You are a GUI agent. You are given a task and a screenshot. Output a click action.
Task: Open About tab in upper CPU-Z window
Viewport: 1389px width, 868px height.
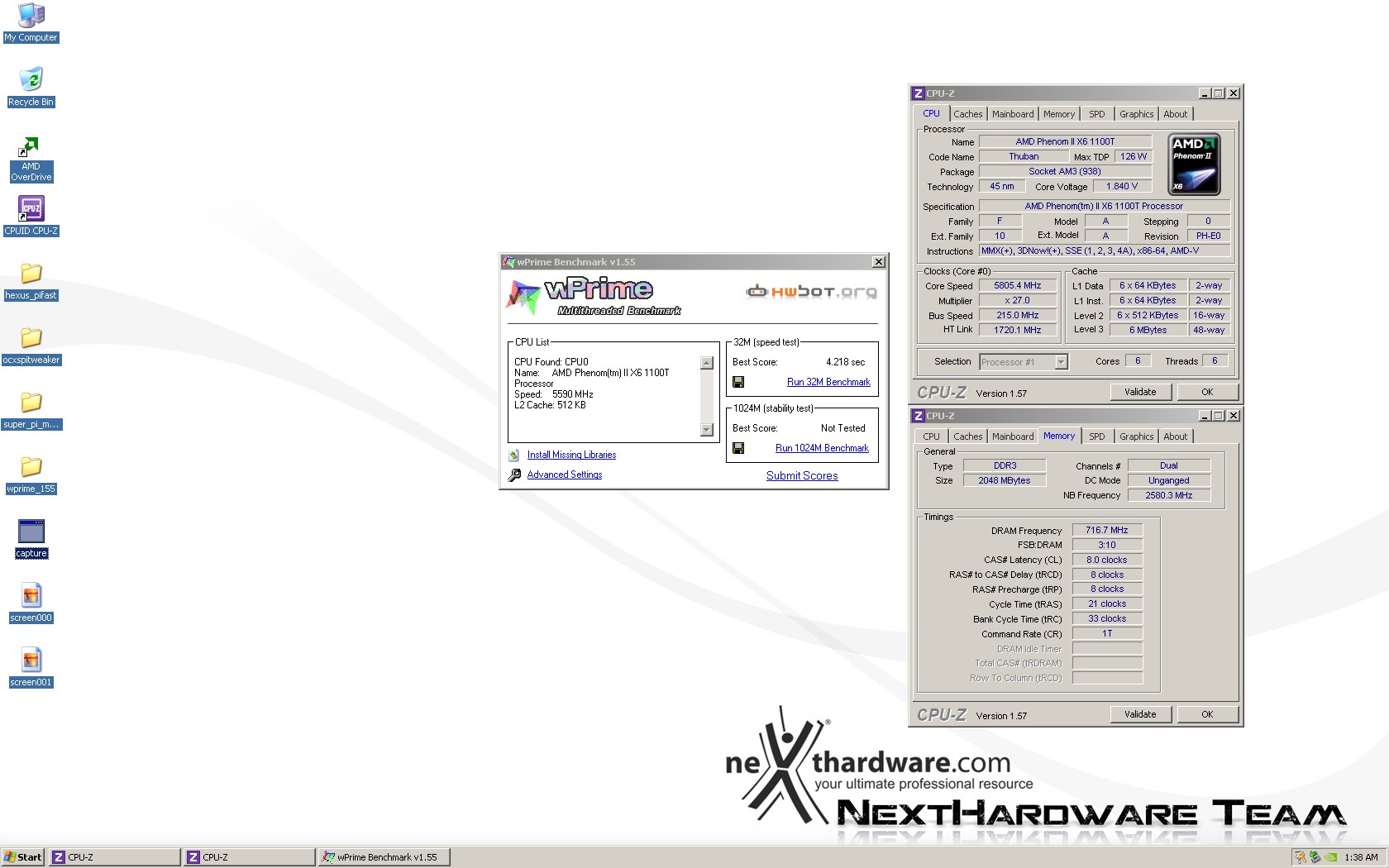click(1175, 114)
